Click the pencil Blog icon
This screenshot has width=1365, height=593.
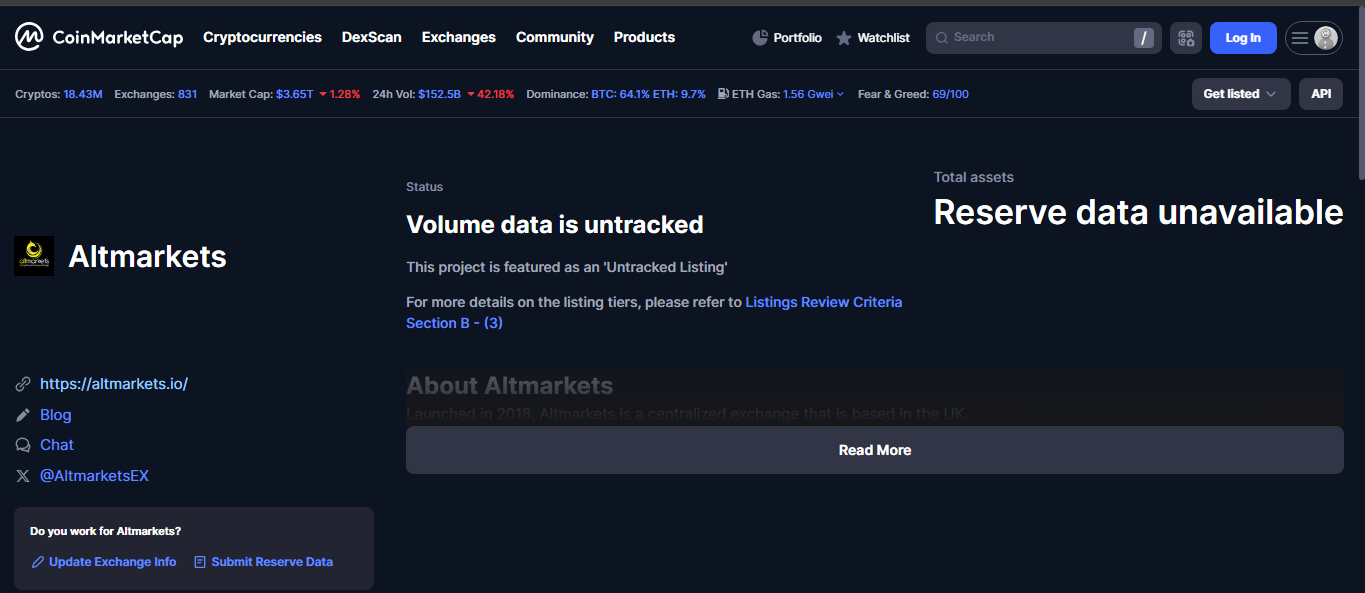23,415
